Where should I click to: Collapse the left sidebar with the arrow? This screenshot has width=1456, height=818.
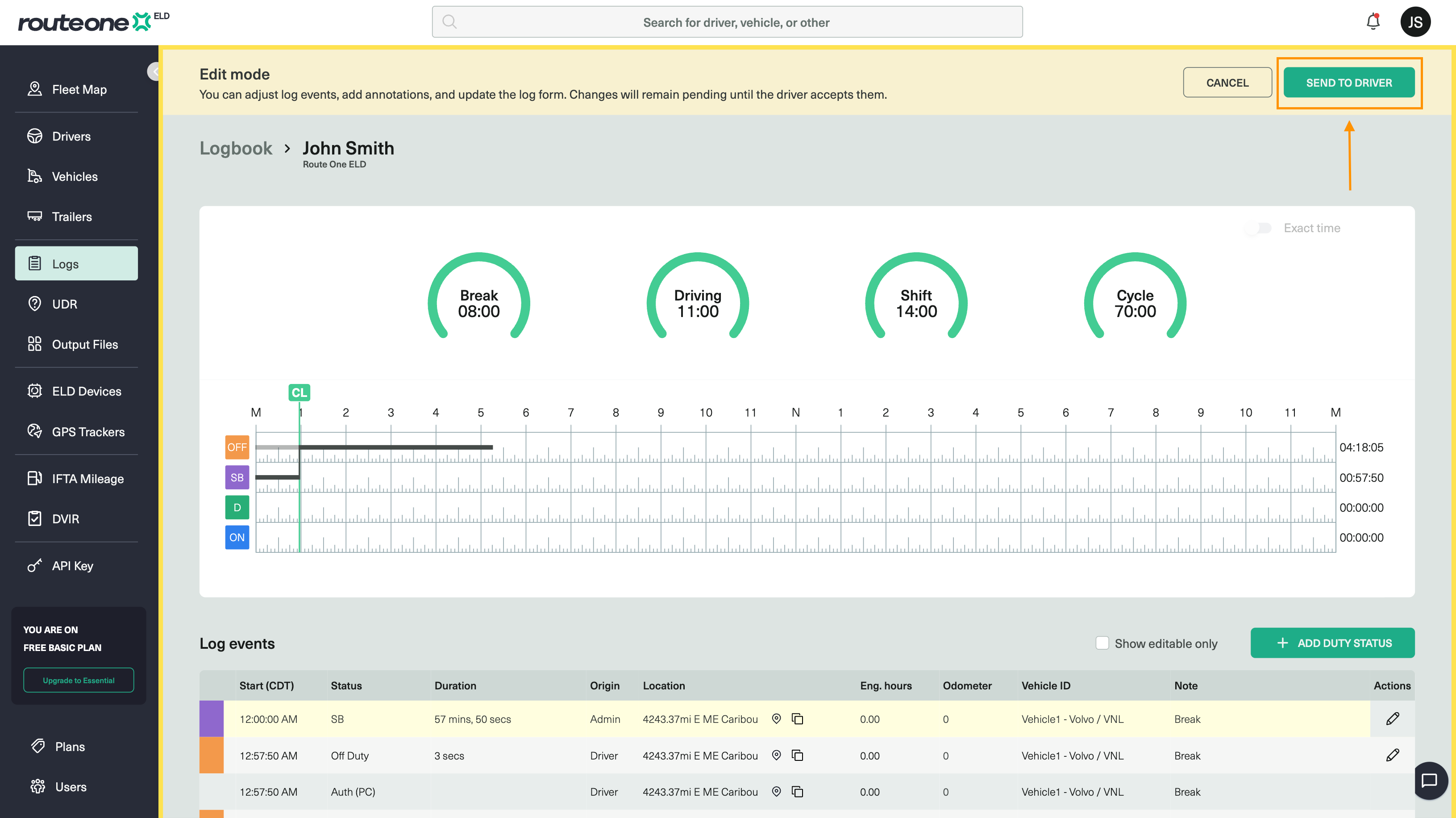pos(154,71)
